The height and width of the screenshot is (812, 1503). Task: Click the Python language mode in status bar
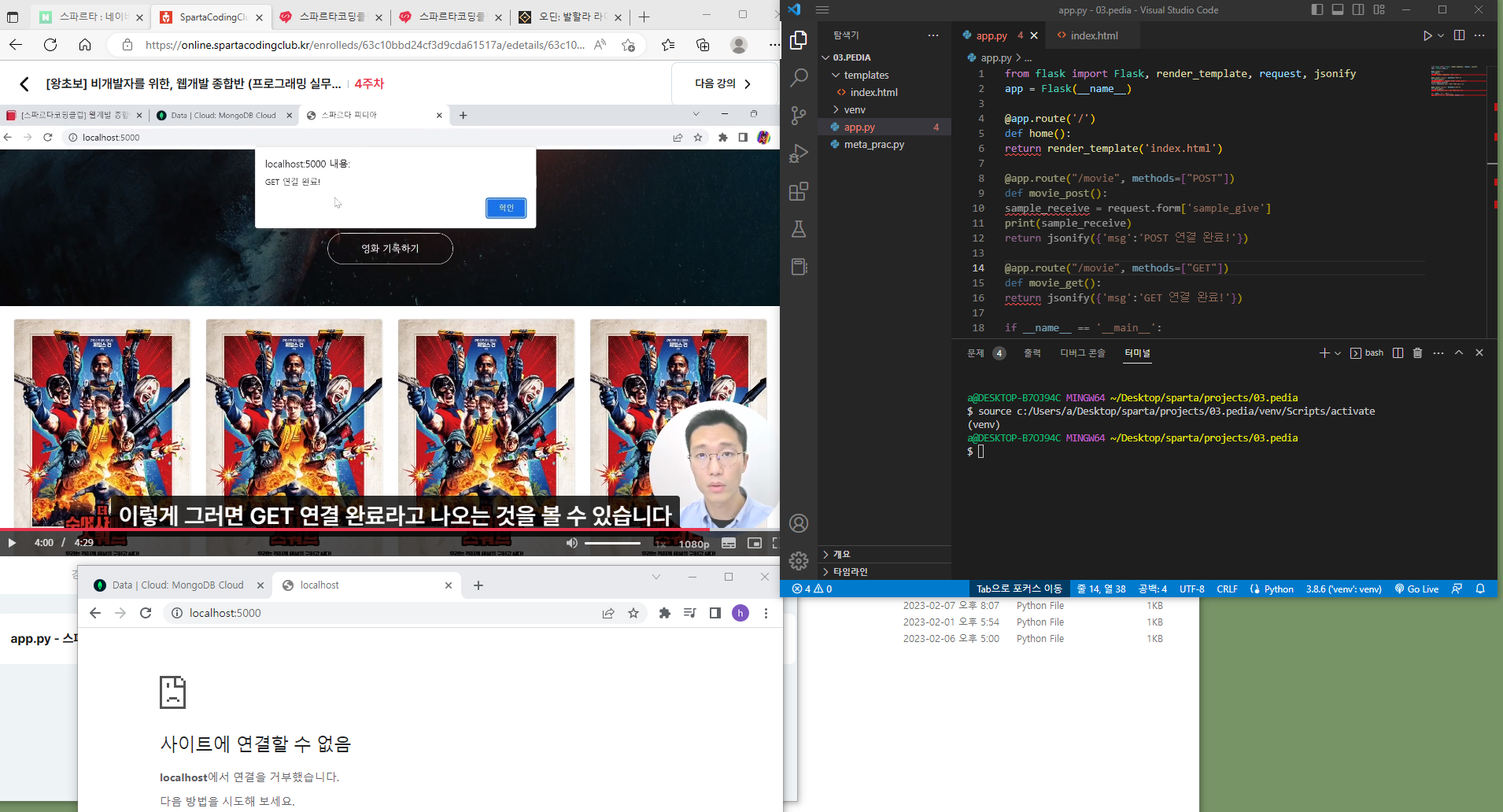(1279, 589)
